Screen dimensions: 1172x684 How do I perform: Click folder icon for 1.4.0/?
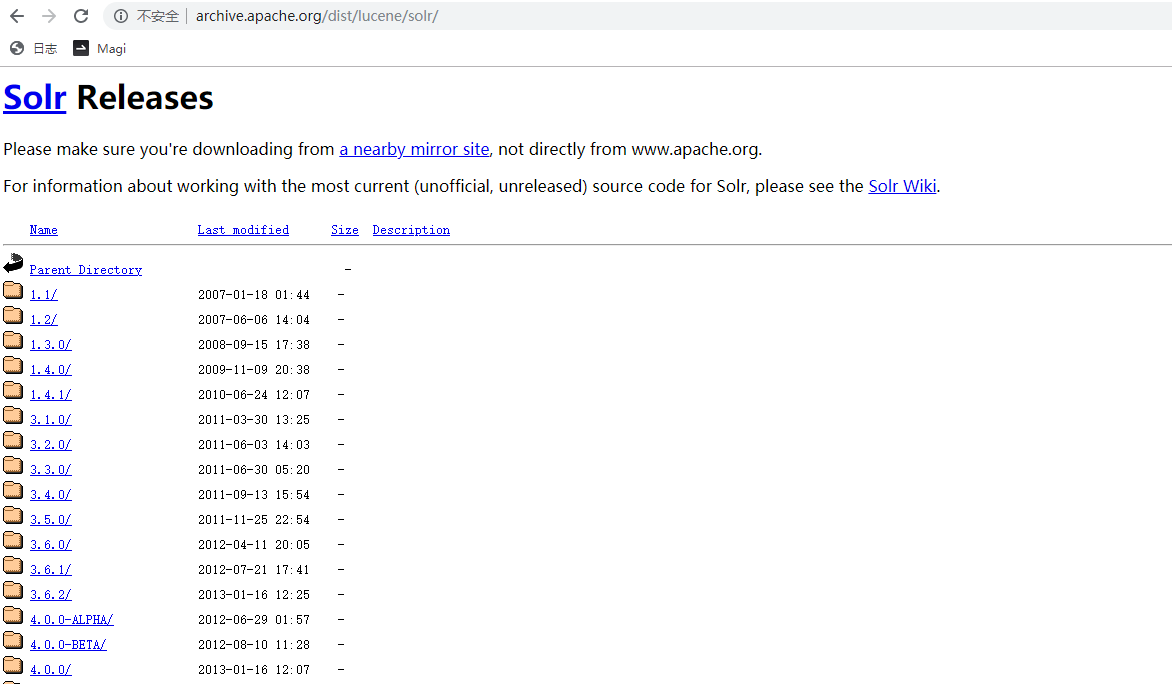13,365
